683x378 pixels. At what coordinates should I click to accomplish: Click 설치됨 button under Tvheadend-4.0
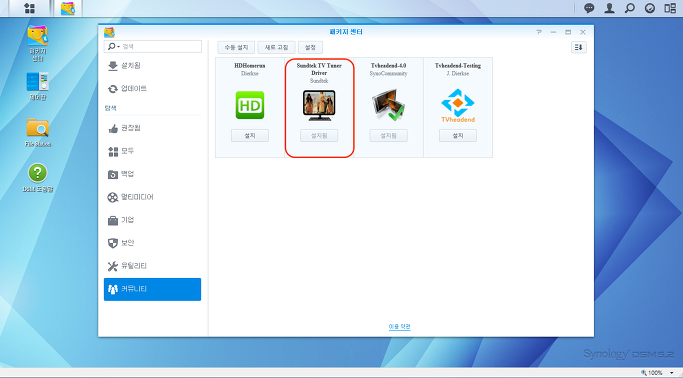tap(388, 135)
